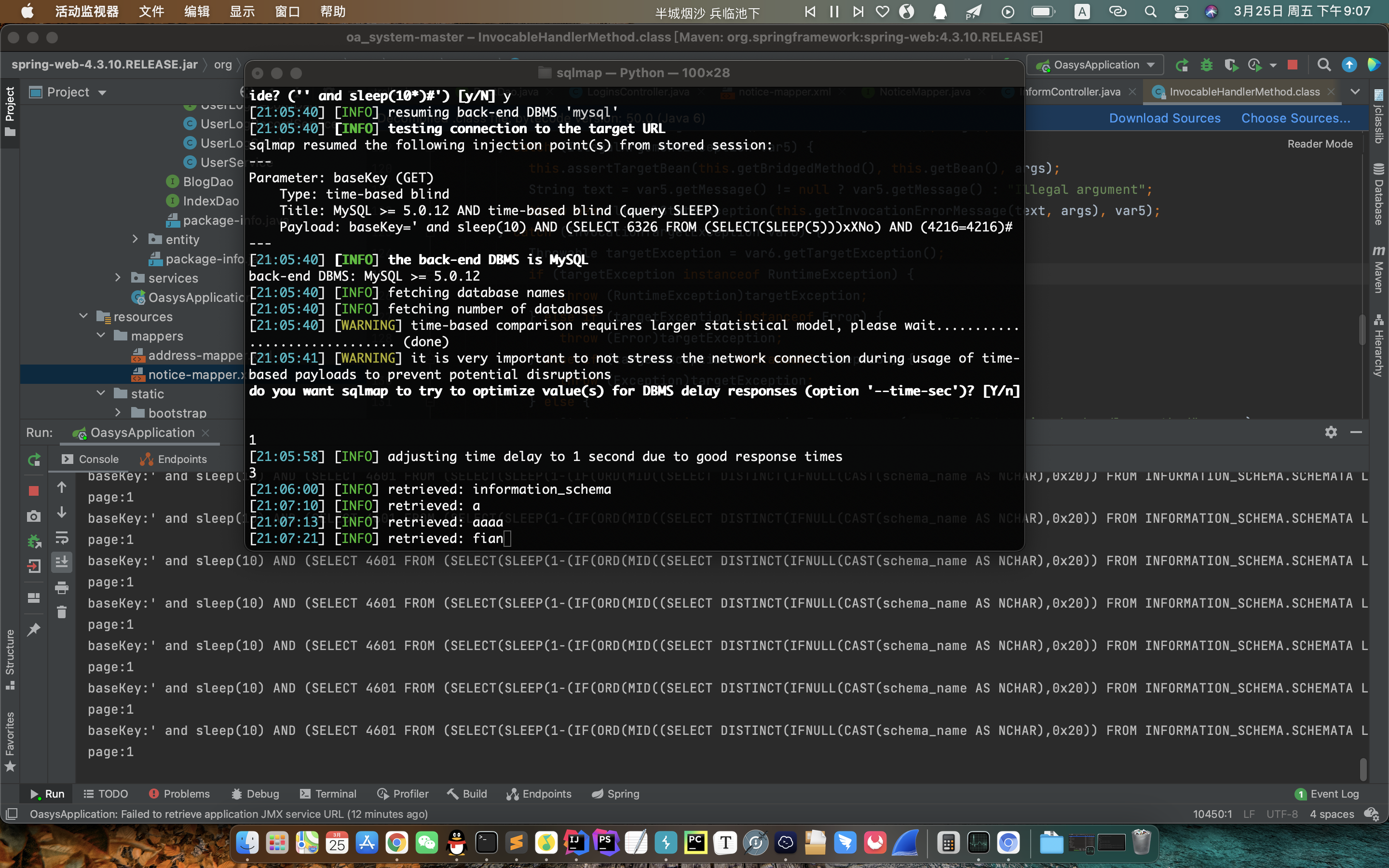The height and width of the screenshot is (868, 1389).
Task: Open the Problems tool window
Action: [x=179, y=794]
